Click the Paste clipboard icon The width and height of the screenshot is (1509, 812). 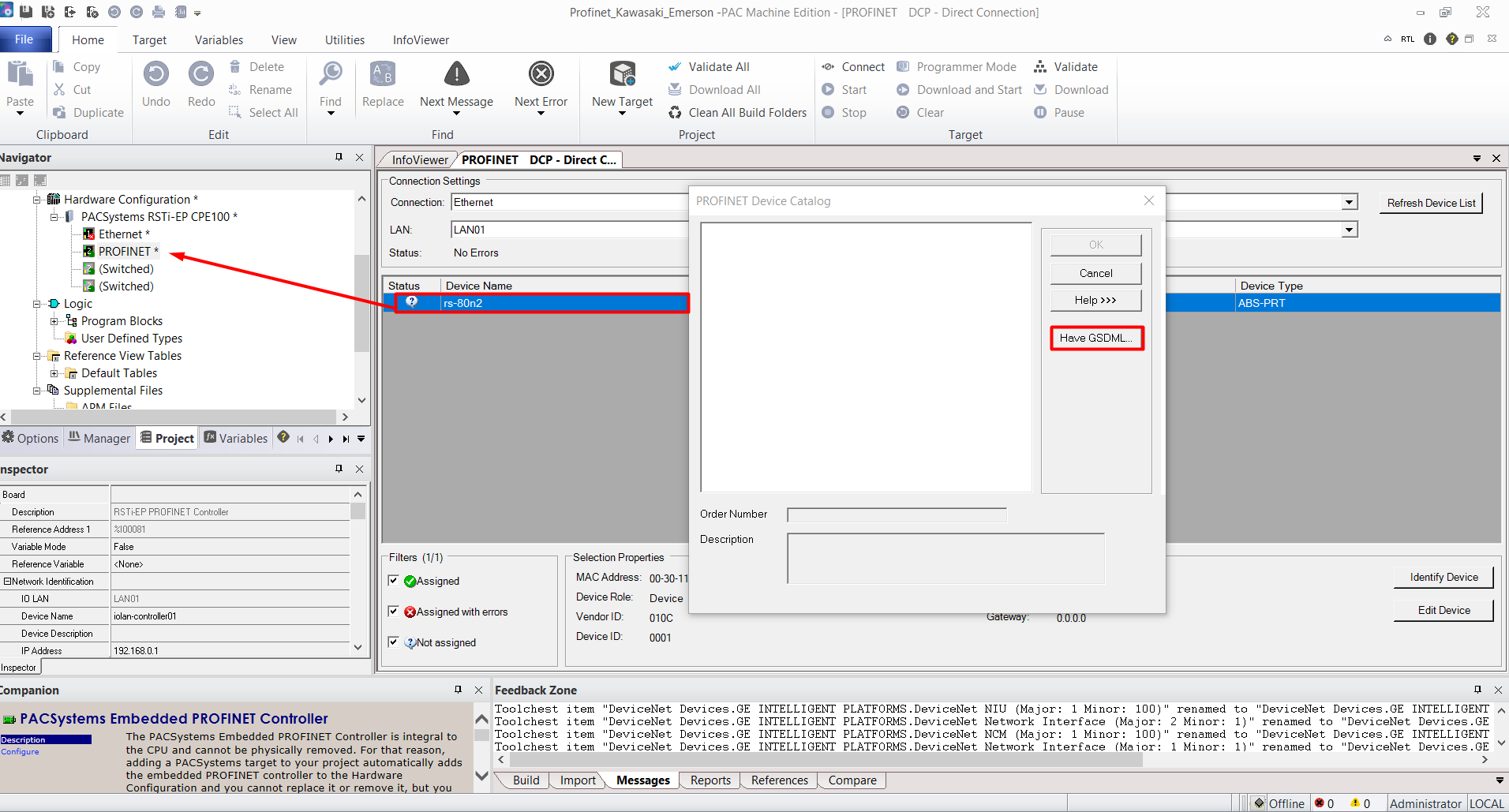20,74
